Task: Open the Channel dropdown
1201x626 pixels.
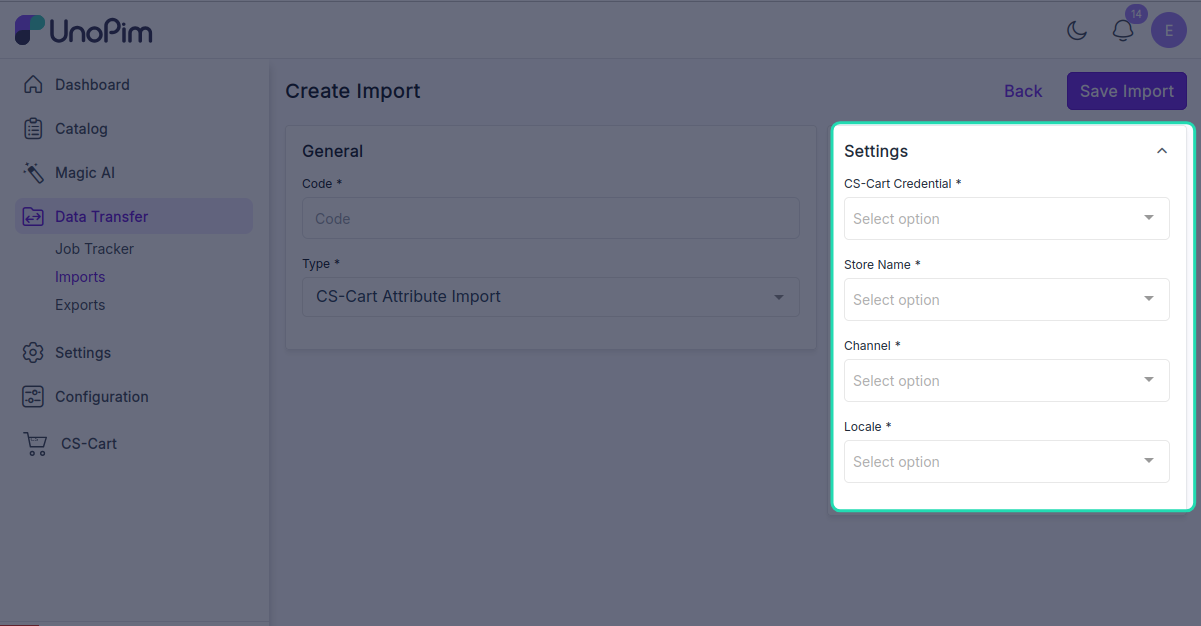Action: 1007,380
